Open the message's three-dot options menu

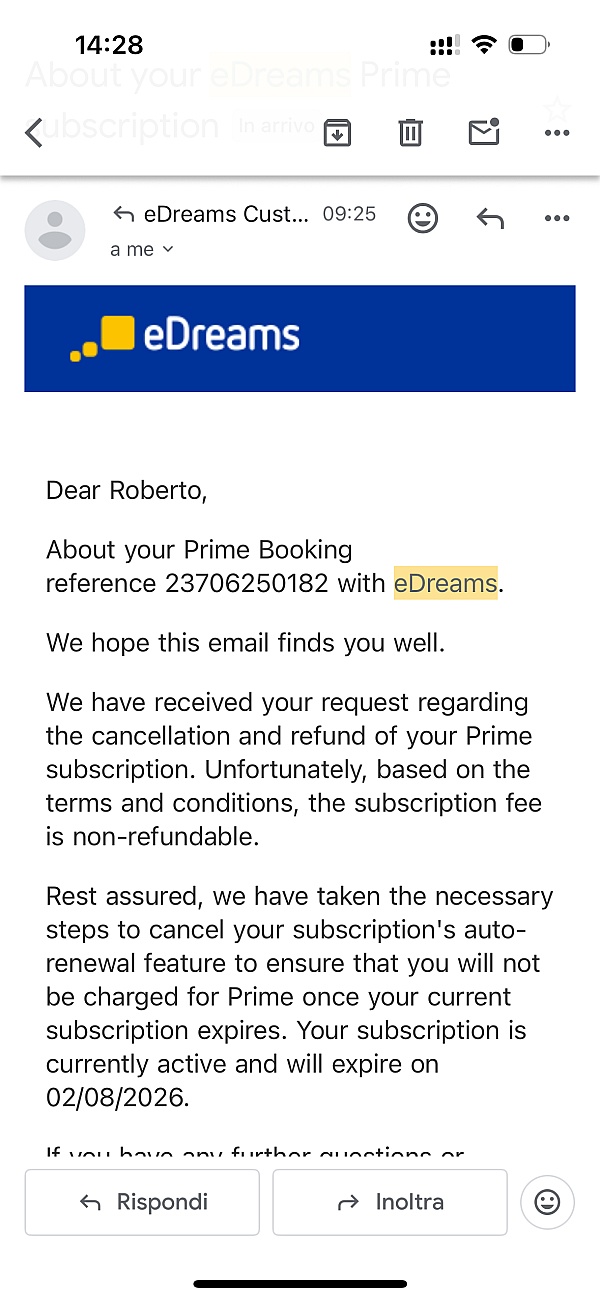click(557, 218)
